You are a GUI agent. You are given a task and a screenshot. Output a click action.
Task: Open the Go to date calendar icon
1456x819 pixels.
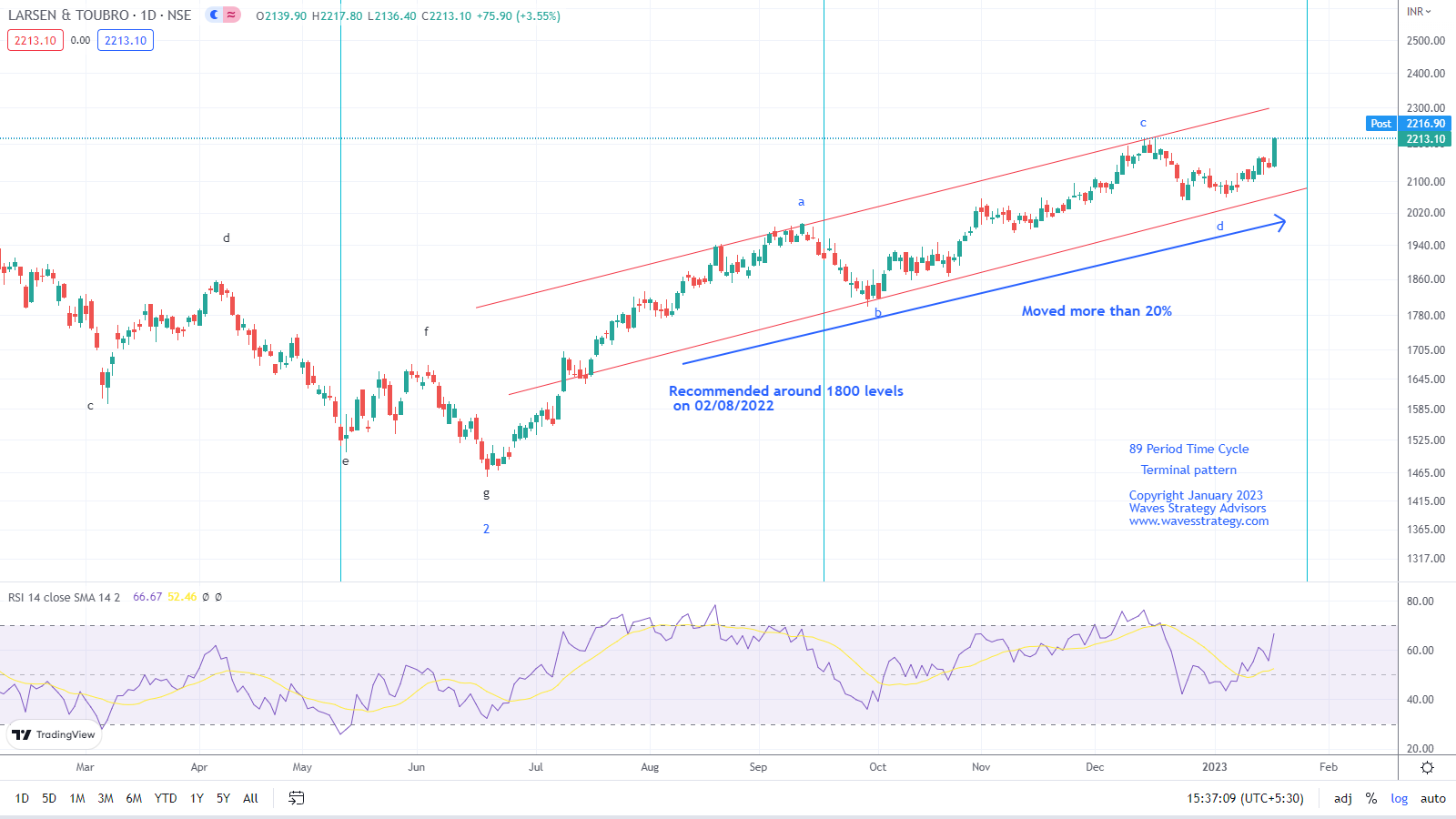(296, 798)
